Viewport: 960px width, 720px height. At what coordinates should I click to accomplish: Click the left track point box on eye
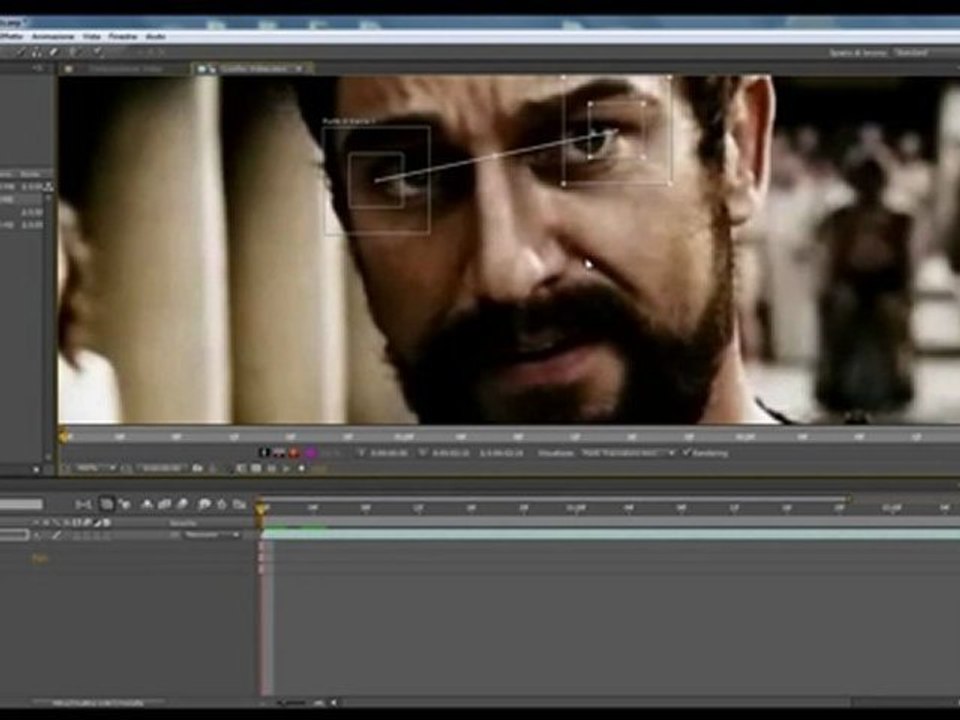point(377,180)
